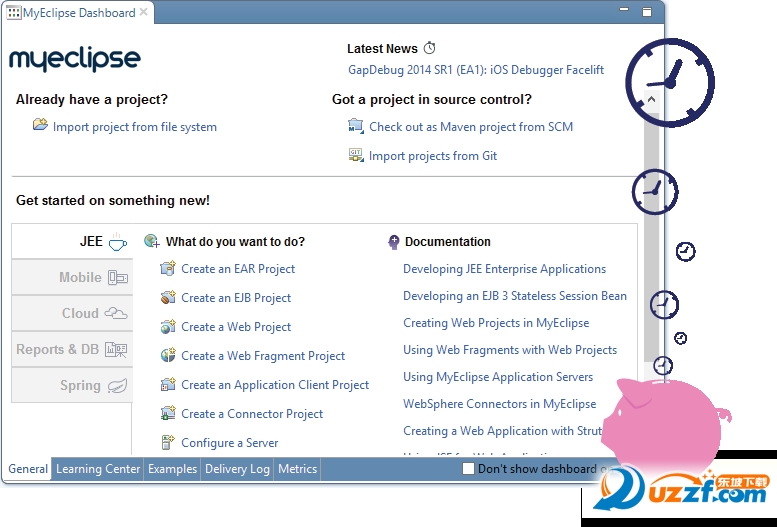This screenshot has height=527, width=777.
Task: Enable Don't show dashboard checkbox
Action: pos(468,468)
